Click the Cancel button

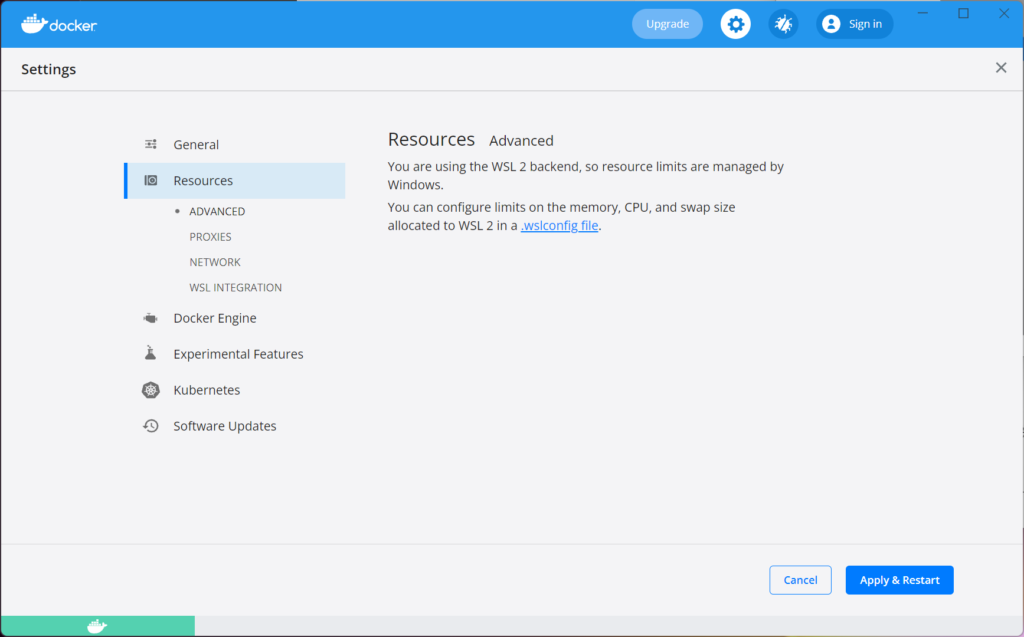(x=800, y=580)
